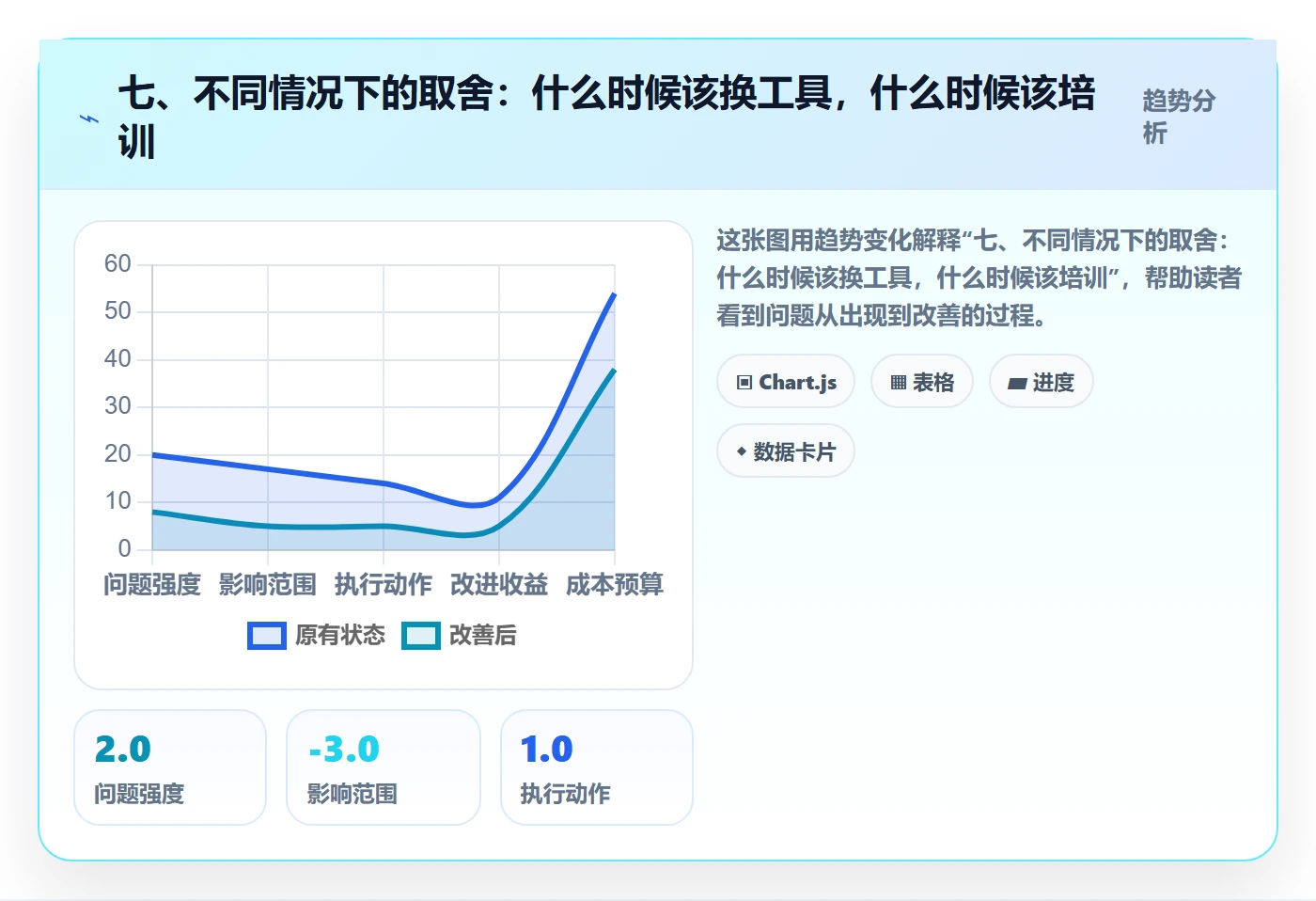Select the 数据卡片 tag
Screen dimensions: 1316x901
(x=786, y=451)
